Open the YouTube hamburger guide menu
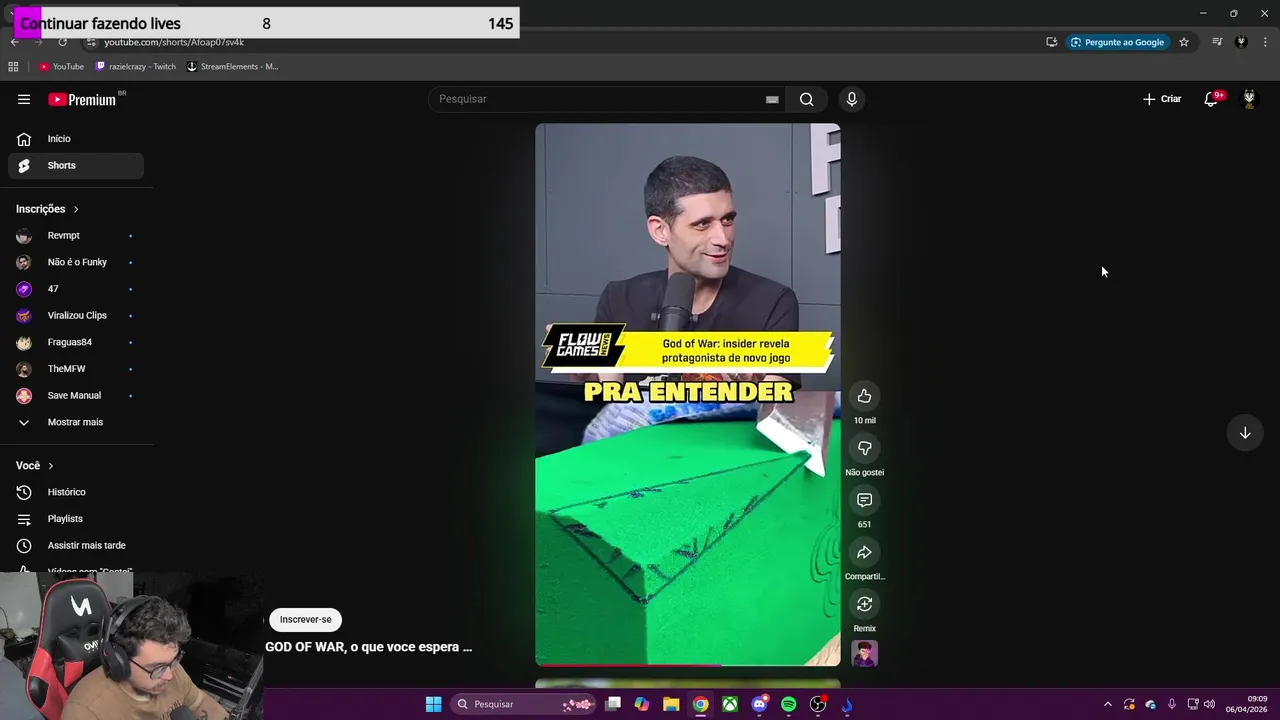The image size is (1280, 720). [x=24, y=99]
